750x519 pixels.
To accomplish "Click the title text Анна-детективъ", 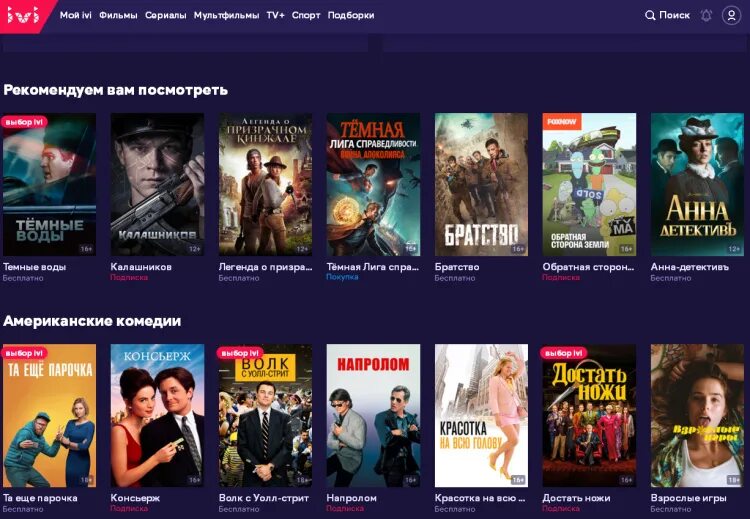I will (x=690, y=267).
